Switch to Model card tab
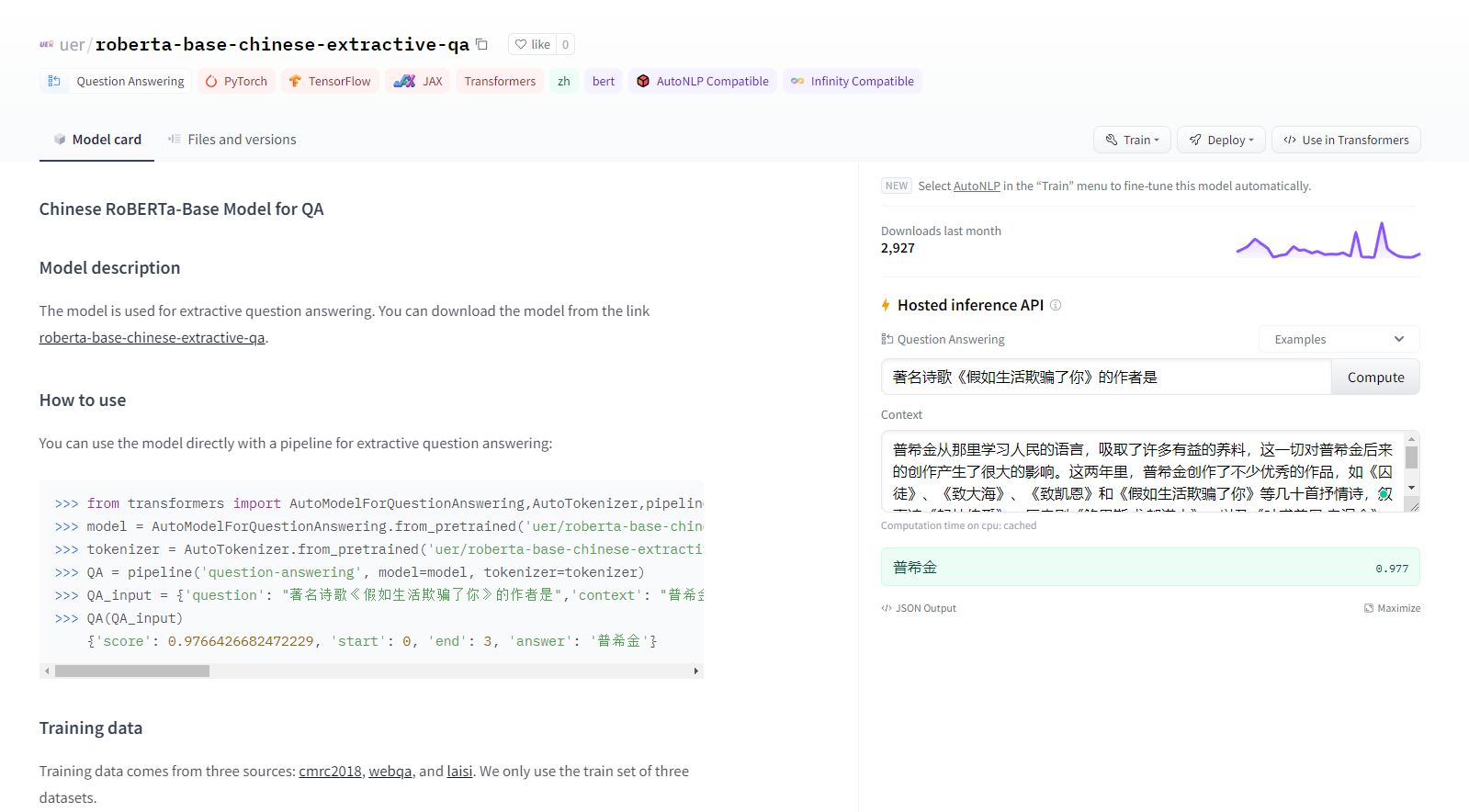This screenshot has height=812, width=1469. [96, 140]
